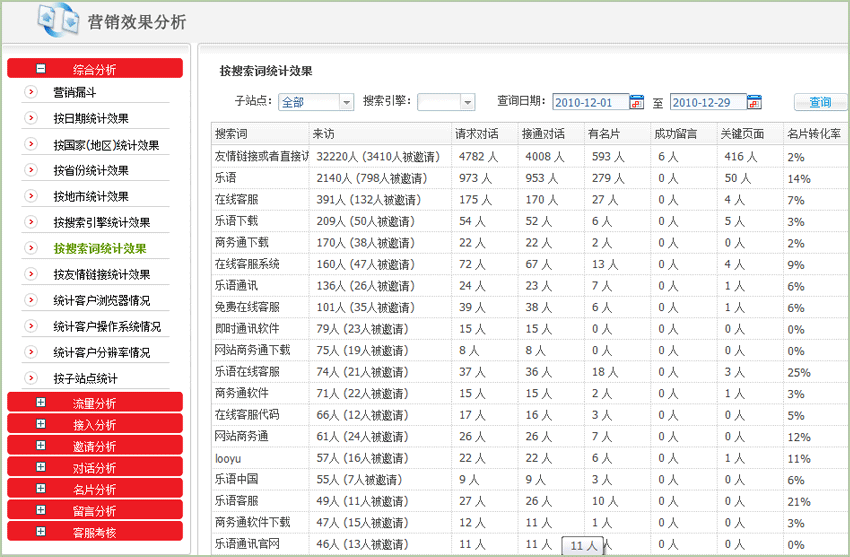The image size is (850, 557).
Task: Sort by 搜索词 column header
Action: pos(260,134)
